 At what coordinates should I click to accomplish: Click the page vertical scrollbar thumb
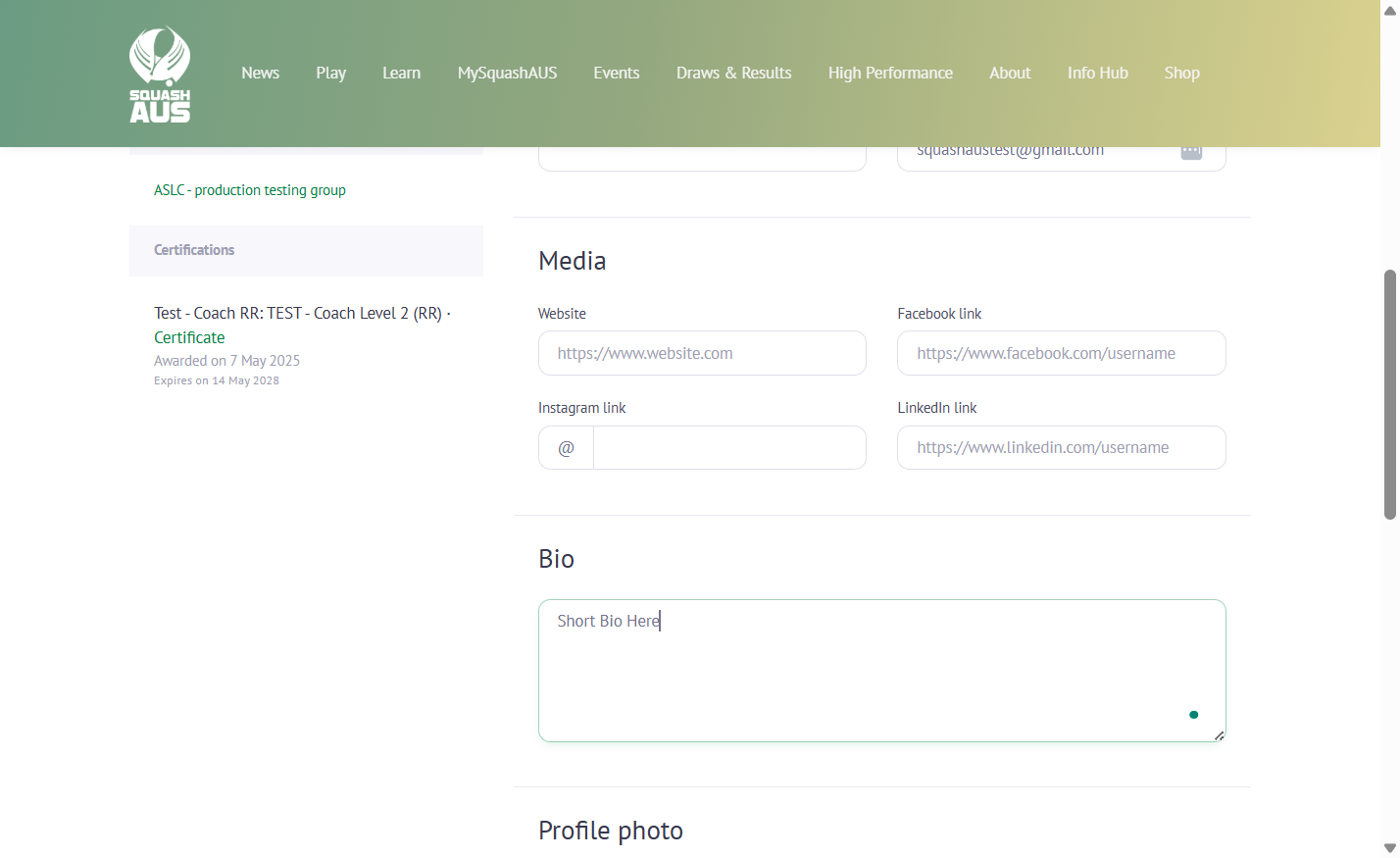1389,394
